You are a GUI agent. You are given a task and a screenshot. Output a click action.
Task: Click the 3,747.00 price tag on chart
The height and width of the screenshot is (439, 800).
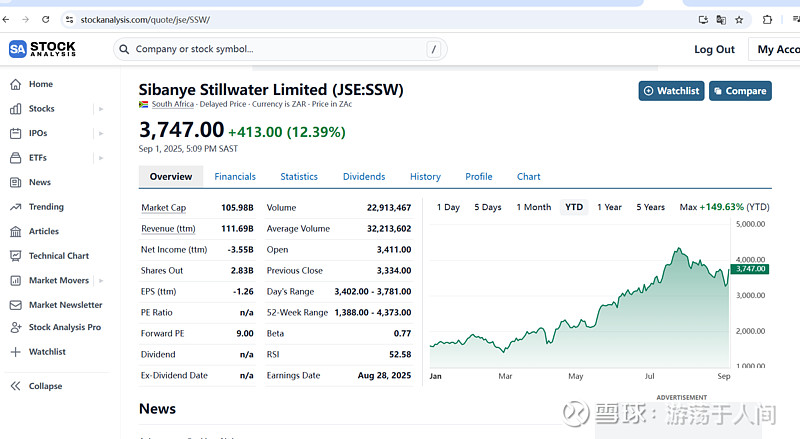(x=750, y=269)
